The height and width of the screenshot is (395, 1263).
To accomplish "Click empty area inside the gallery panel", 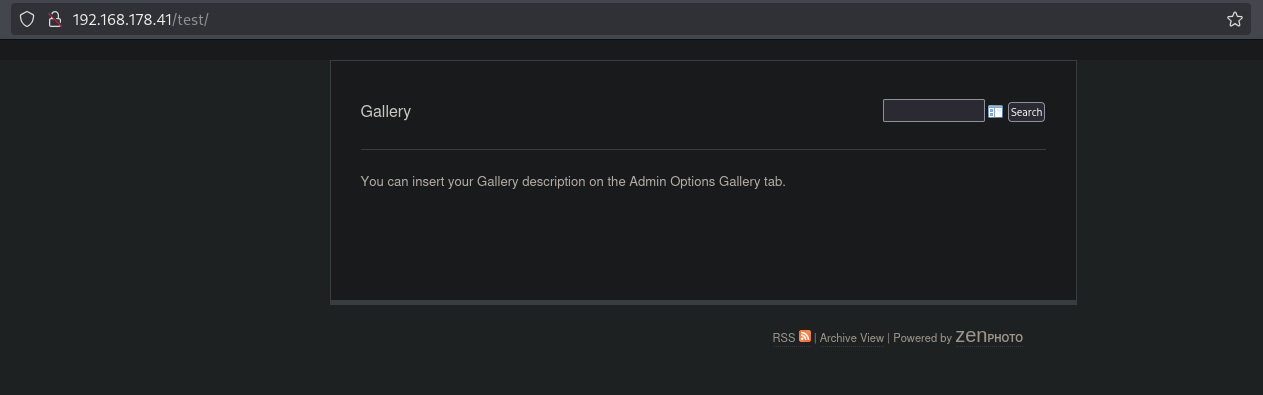I will (x=703, y=245).
